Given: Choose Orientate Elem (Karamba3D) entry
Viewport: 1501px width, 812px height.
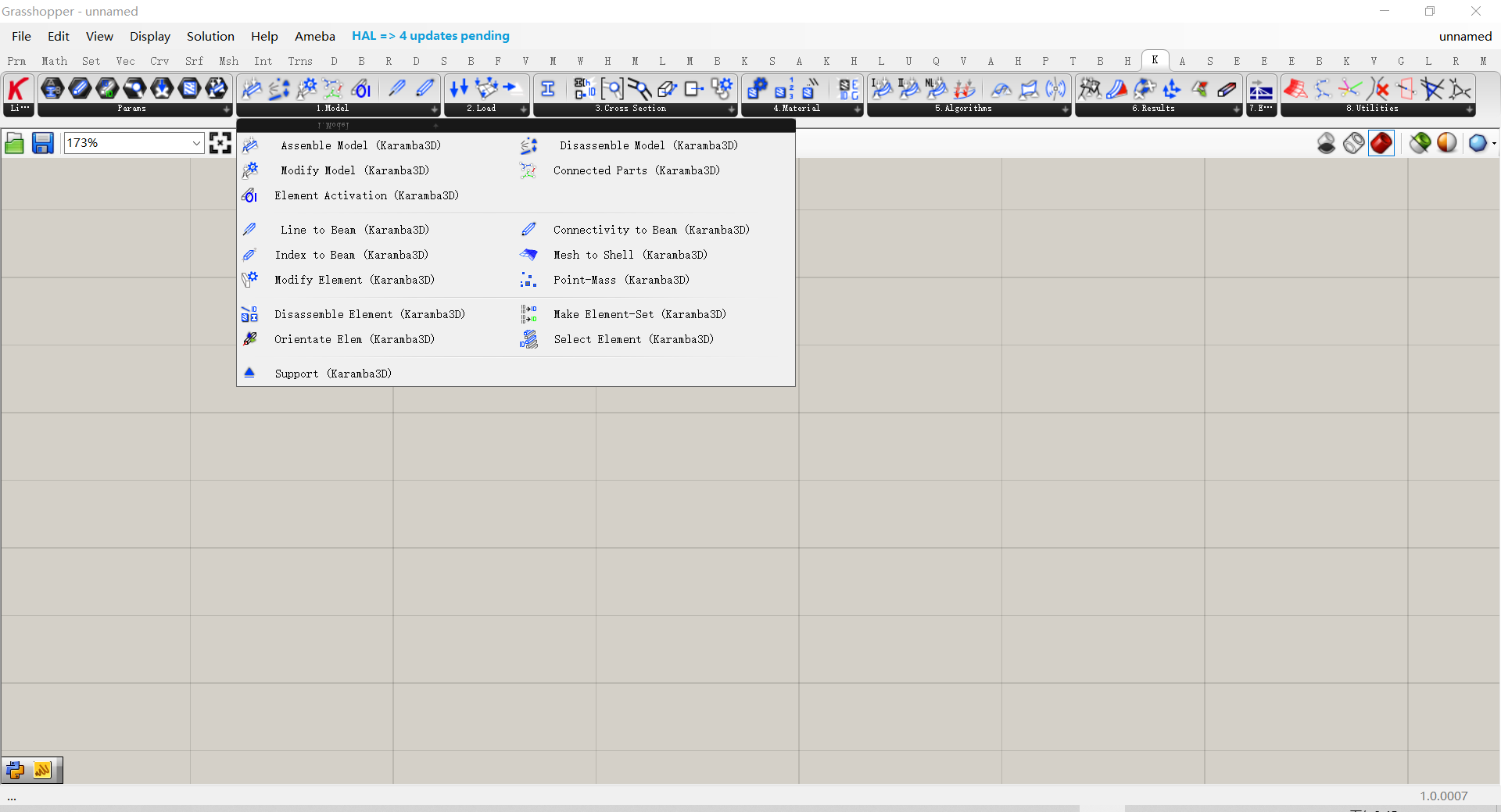Looking at the screenshot, I should (354, 339).
